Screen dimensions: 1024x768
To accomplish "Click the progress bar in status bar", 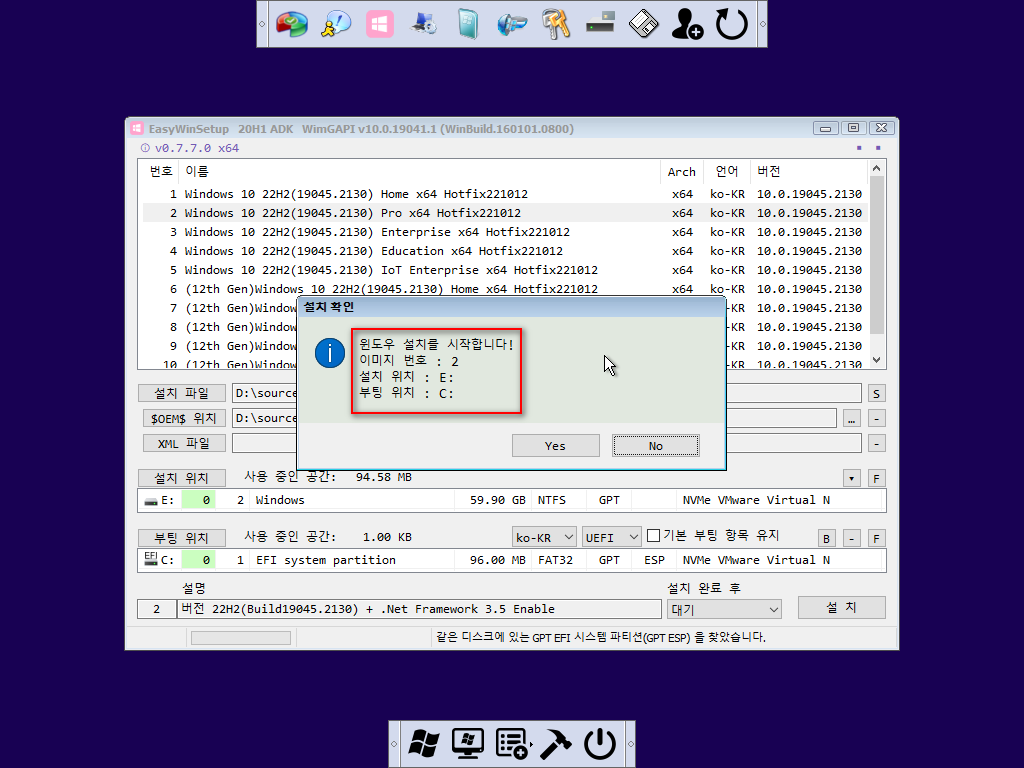I will (x=241, y=638).
